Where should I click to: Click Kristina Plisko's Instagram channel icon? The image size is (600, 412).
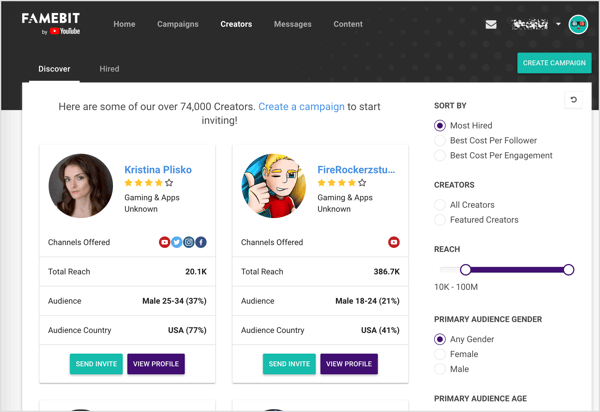click(189, 242)
